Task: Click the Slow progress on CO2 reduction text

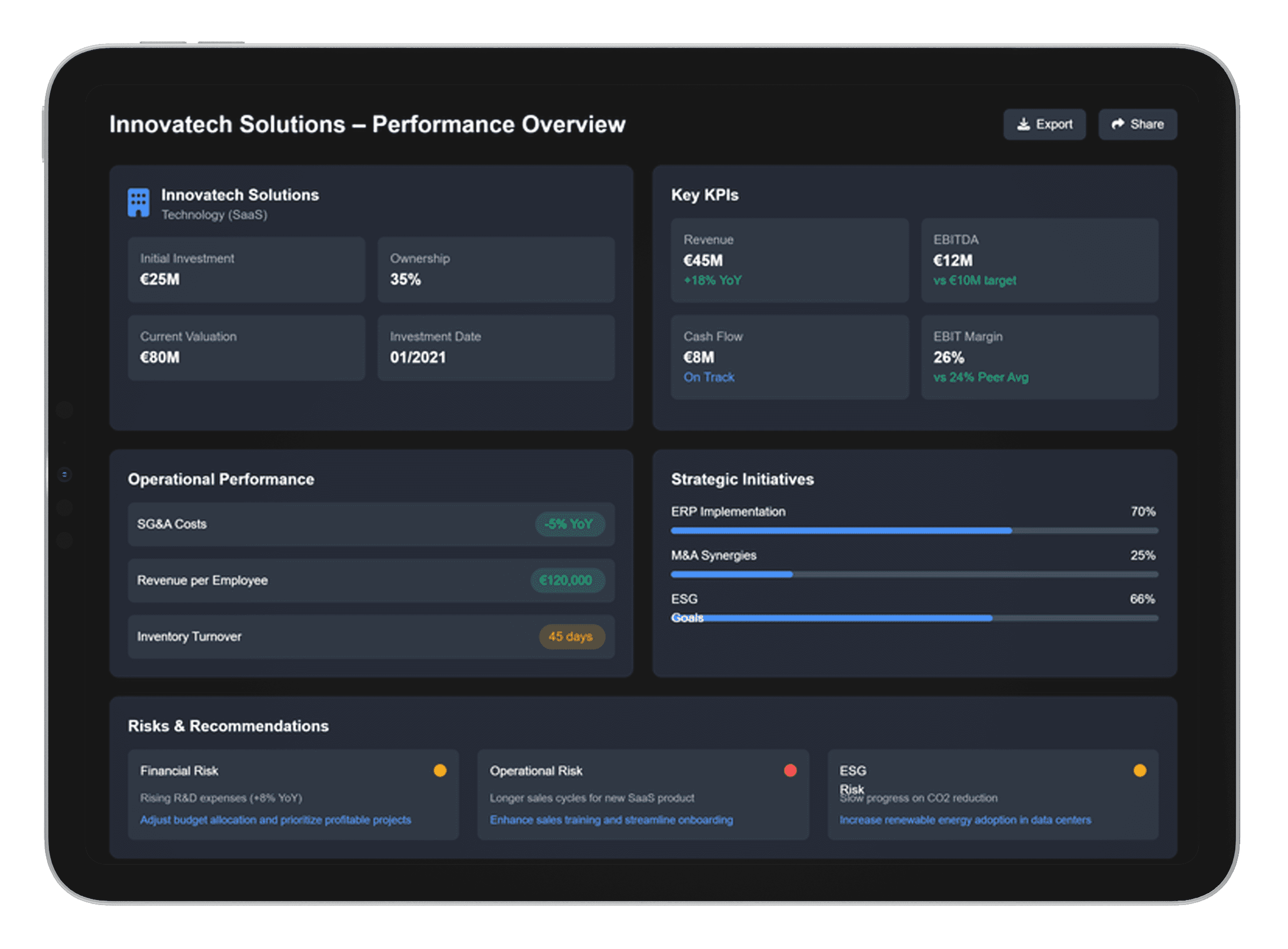Action: [x=919, y=798]
